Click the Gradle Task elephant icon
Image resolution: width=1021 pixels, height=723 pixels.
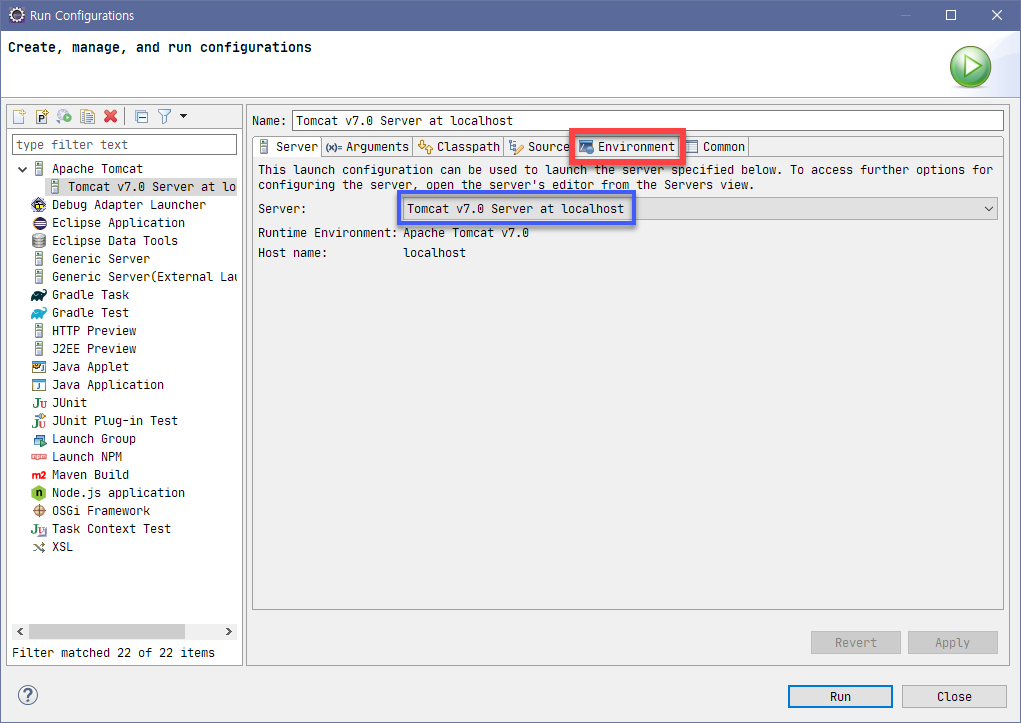(39, 295)
